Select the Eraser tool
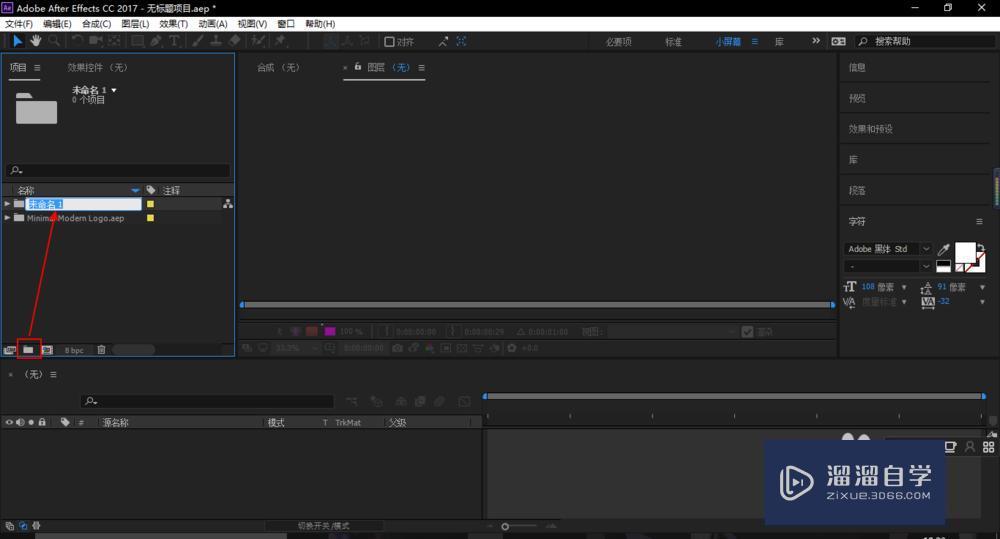The image size is (1000, 539). (x=235, y=41)
